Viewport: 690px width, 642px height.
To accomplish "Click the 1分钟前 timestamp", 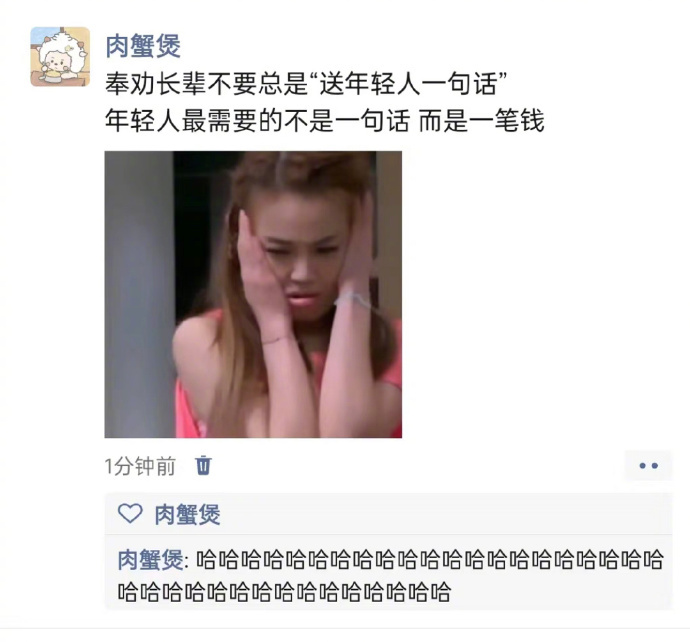I will tap(140, 466).
